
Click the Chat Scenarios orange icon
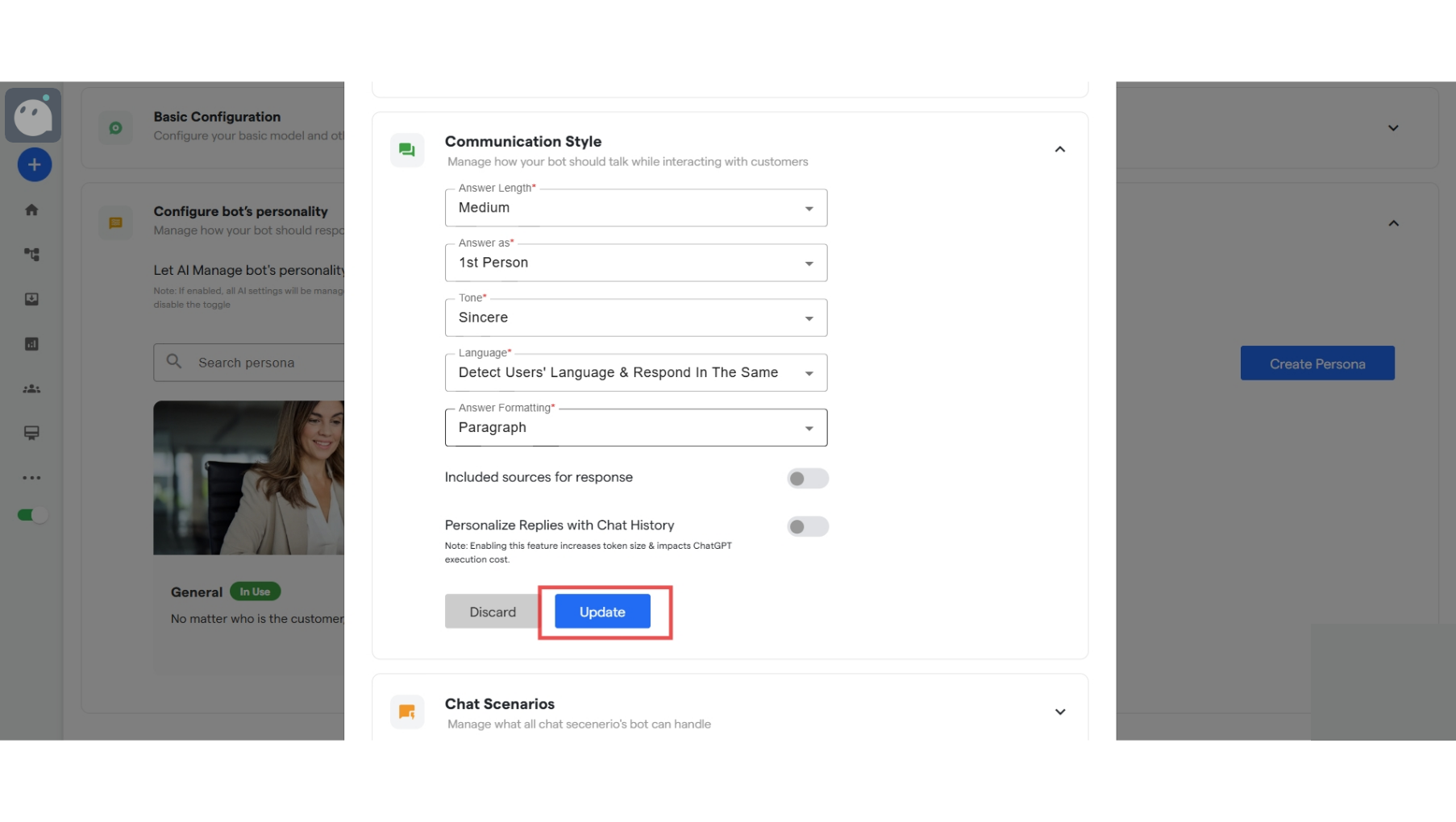[x=407, y=712]
